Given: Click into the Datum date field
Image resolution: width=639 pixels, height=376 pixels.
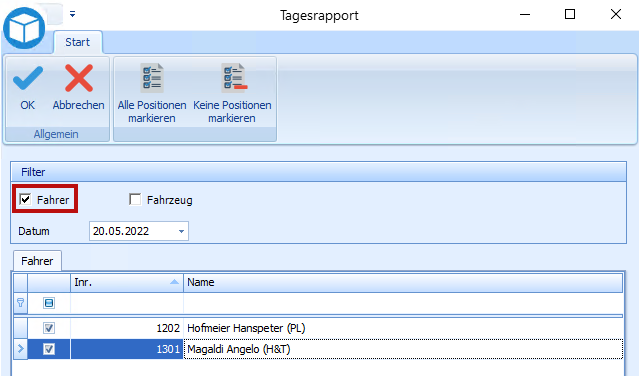Looking at the screenshot, I should [132, 231].
